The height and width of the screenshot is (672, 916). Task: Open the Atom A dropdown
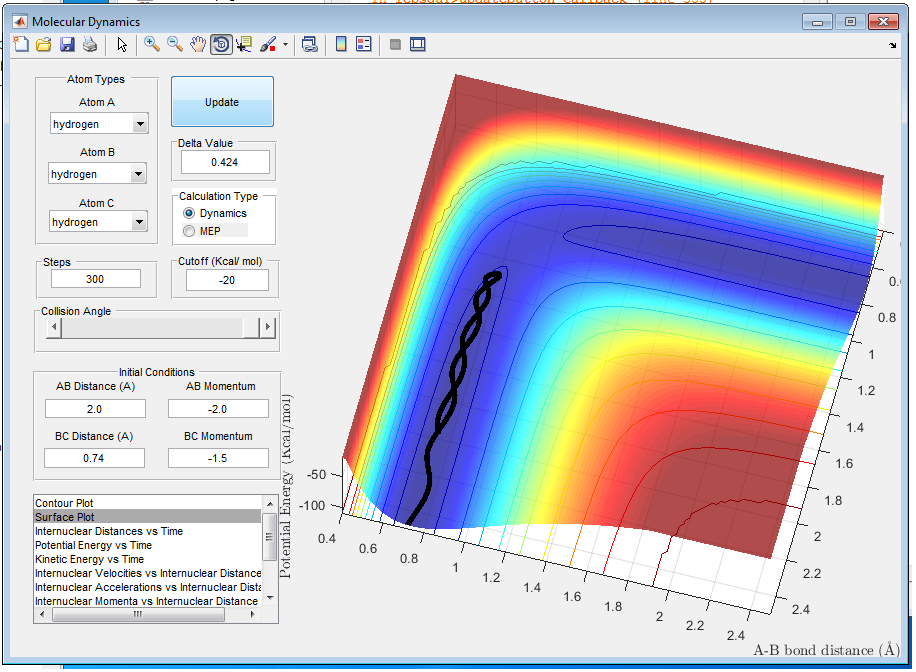tap(139, 124)
